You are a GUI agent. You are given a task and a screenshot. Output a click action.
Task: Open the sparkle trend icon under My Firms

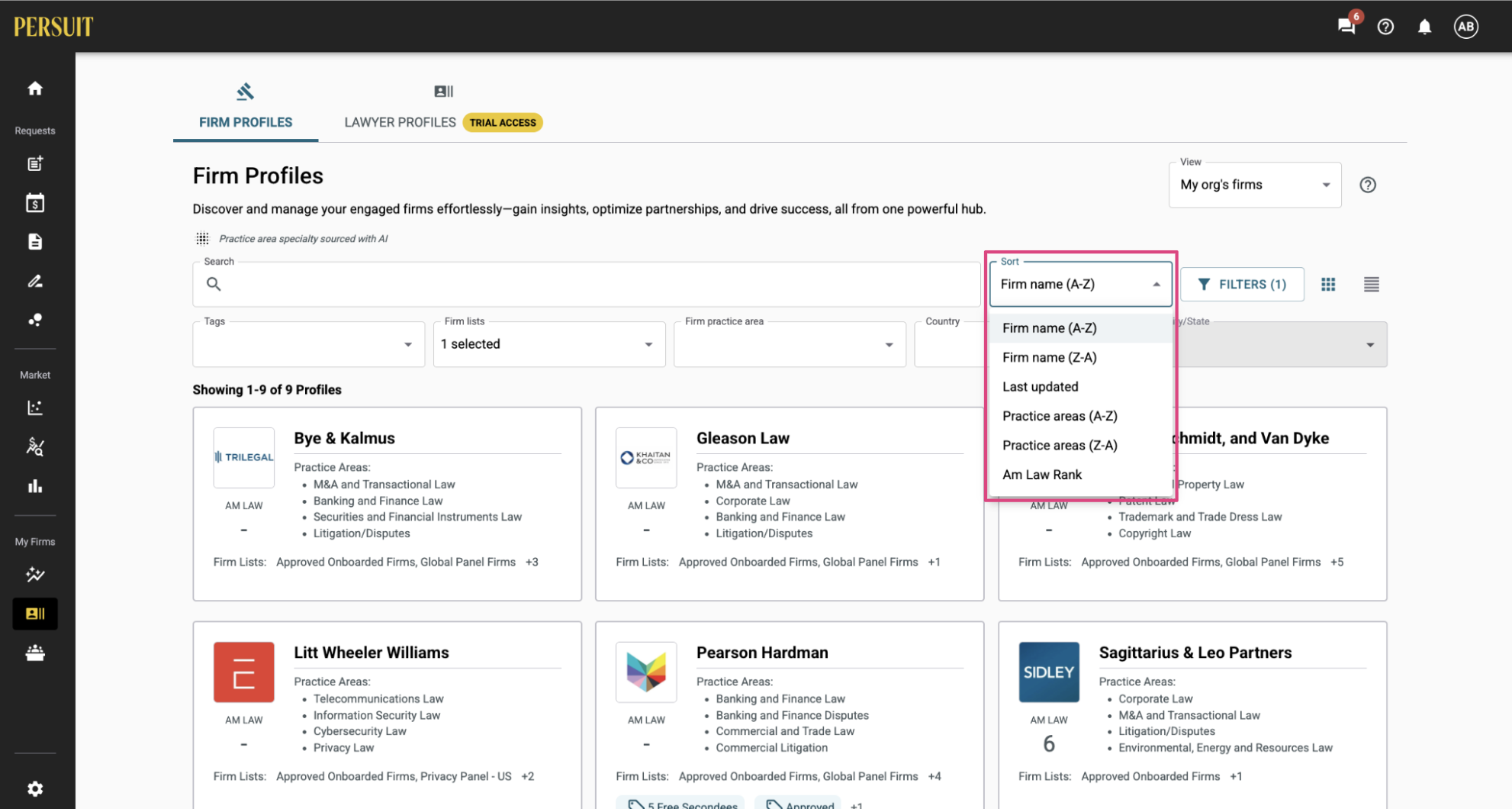(35, 575)
